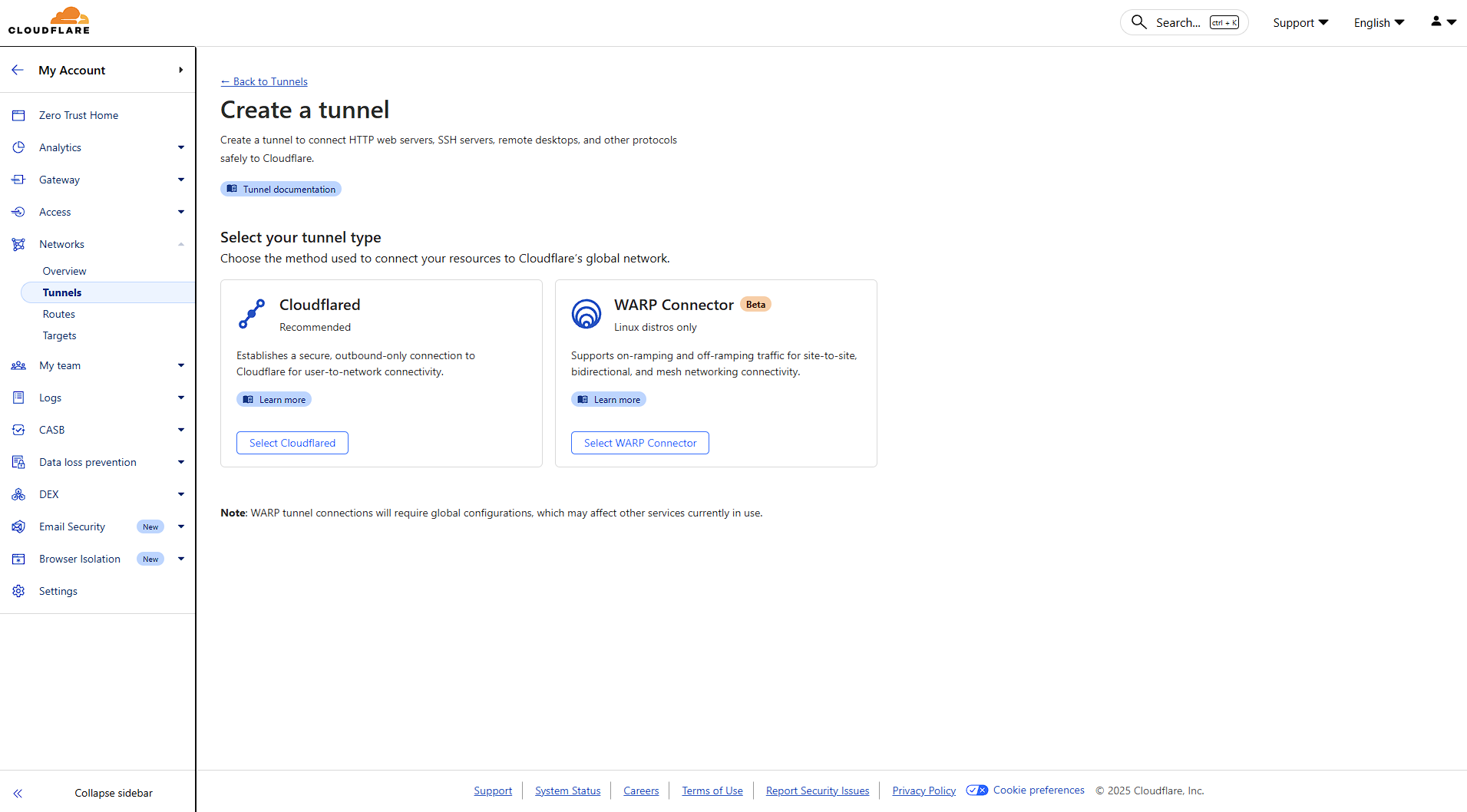Screen dimensions: 1467x812
Task: Click the WARP Connector icon
Action: 586,314
